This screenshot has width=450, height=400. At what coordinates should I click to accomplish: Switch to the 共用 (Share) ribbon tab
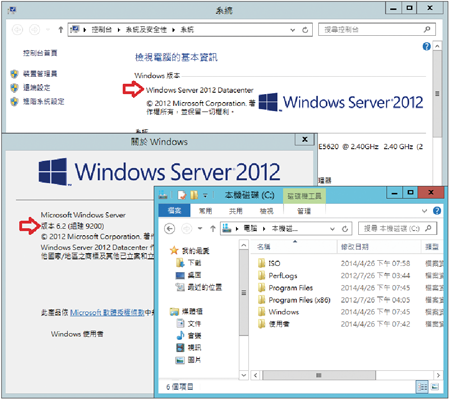coord(236,211)
